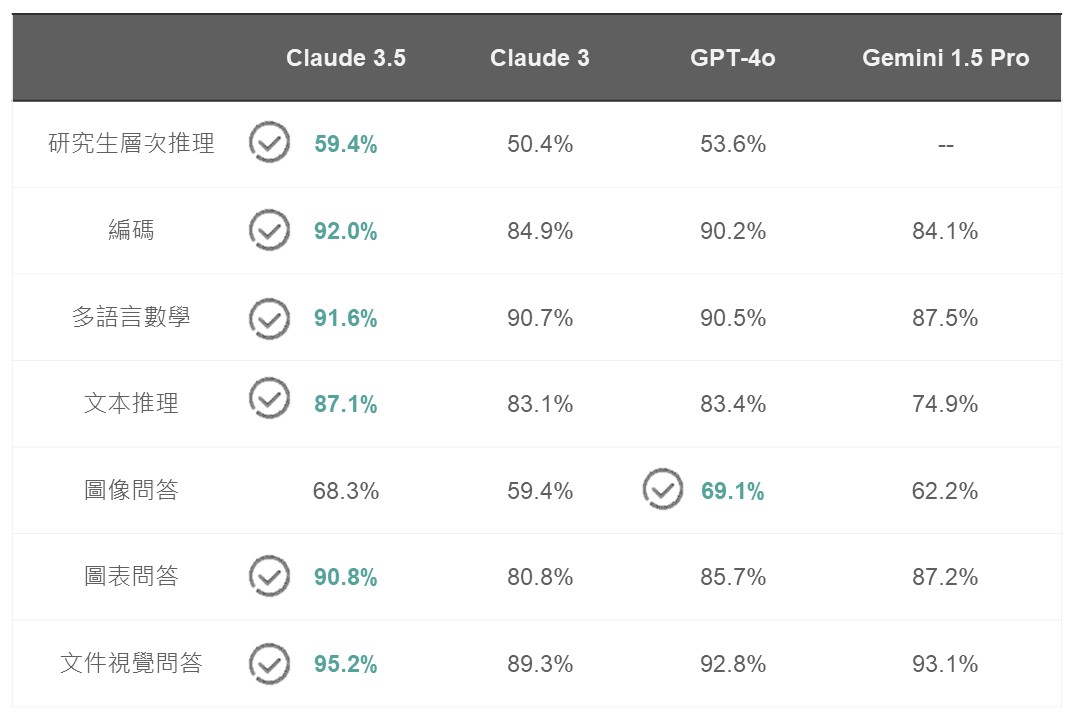The height and width of the screenshot is (718, 1077).
Task: Select the GPT-4o column header
Action: (x=732, y=58)
